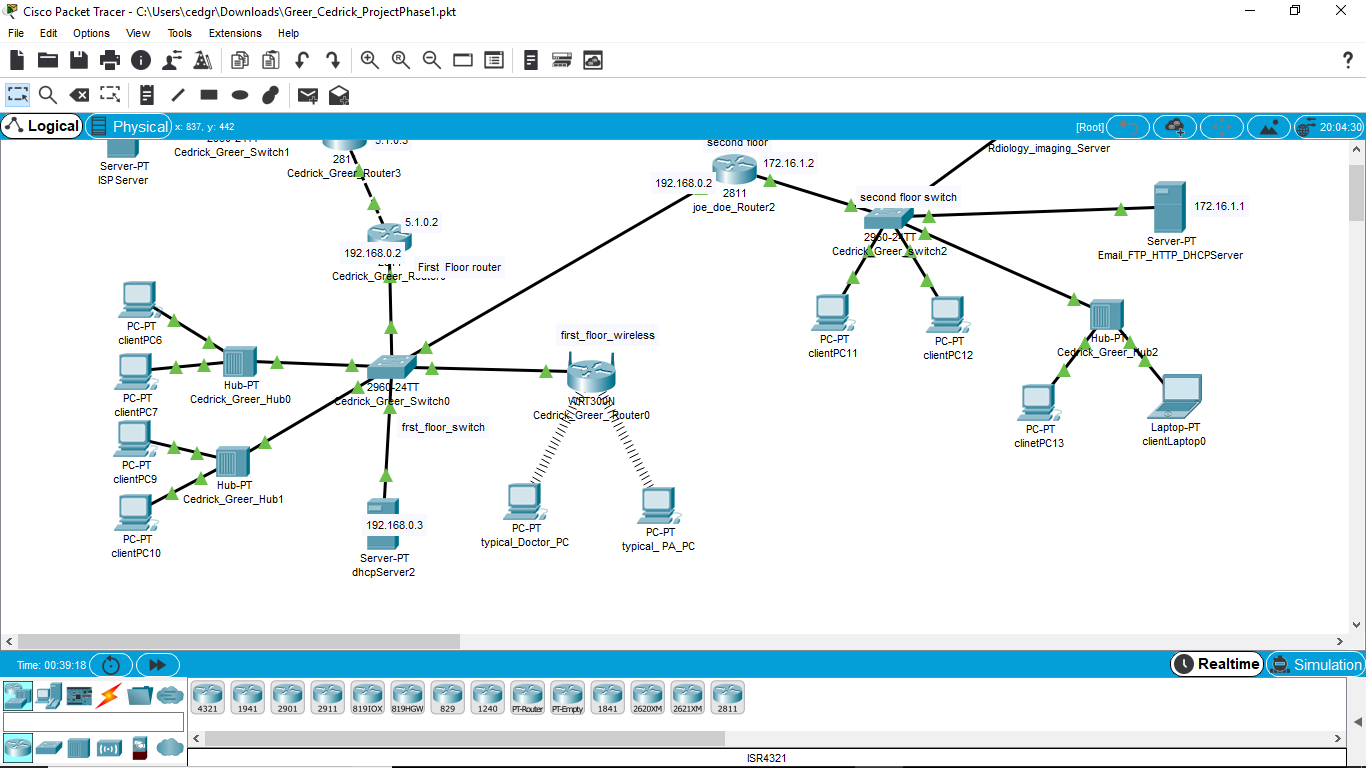Choose the End Devices category

pyautogui.click(x=48, y=695)
